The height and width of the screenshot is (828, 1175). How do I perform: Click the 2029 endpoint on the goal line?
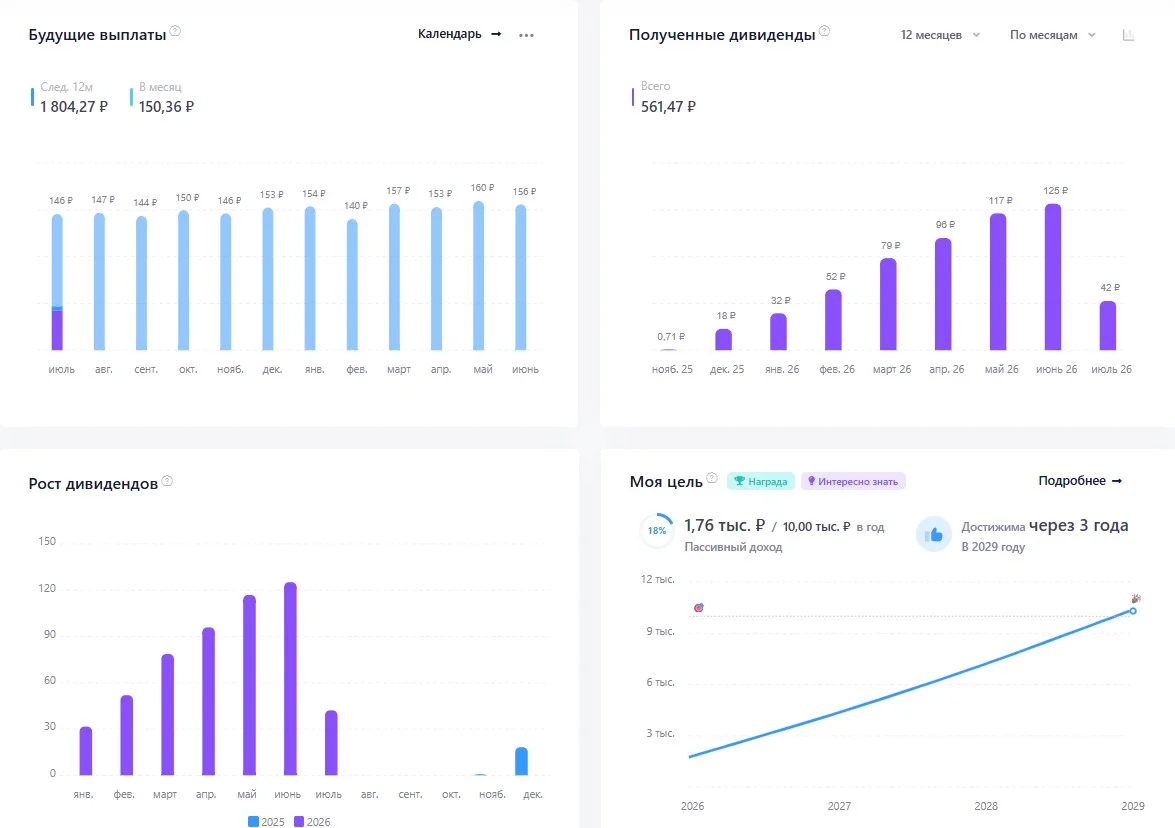(1133, 611)
